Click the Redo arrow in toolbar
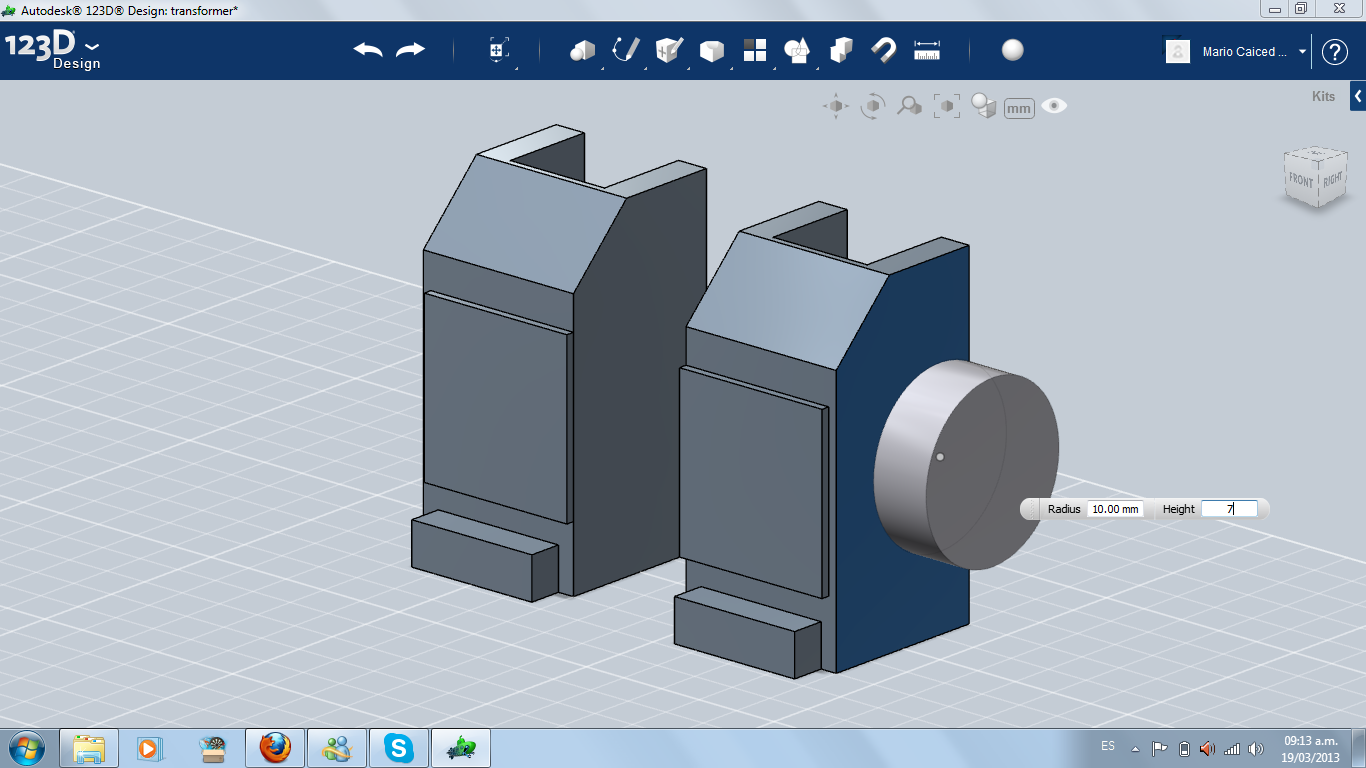 410,50
